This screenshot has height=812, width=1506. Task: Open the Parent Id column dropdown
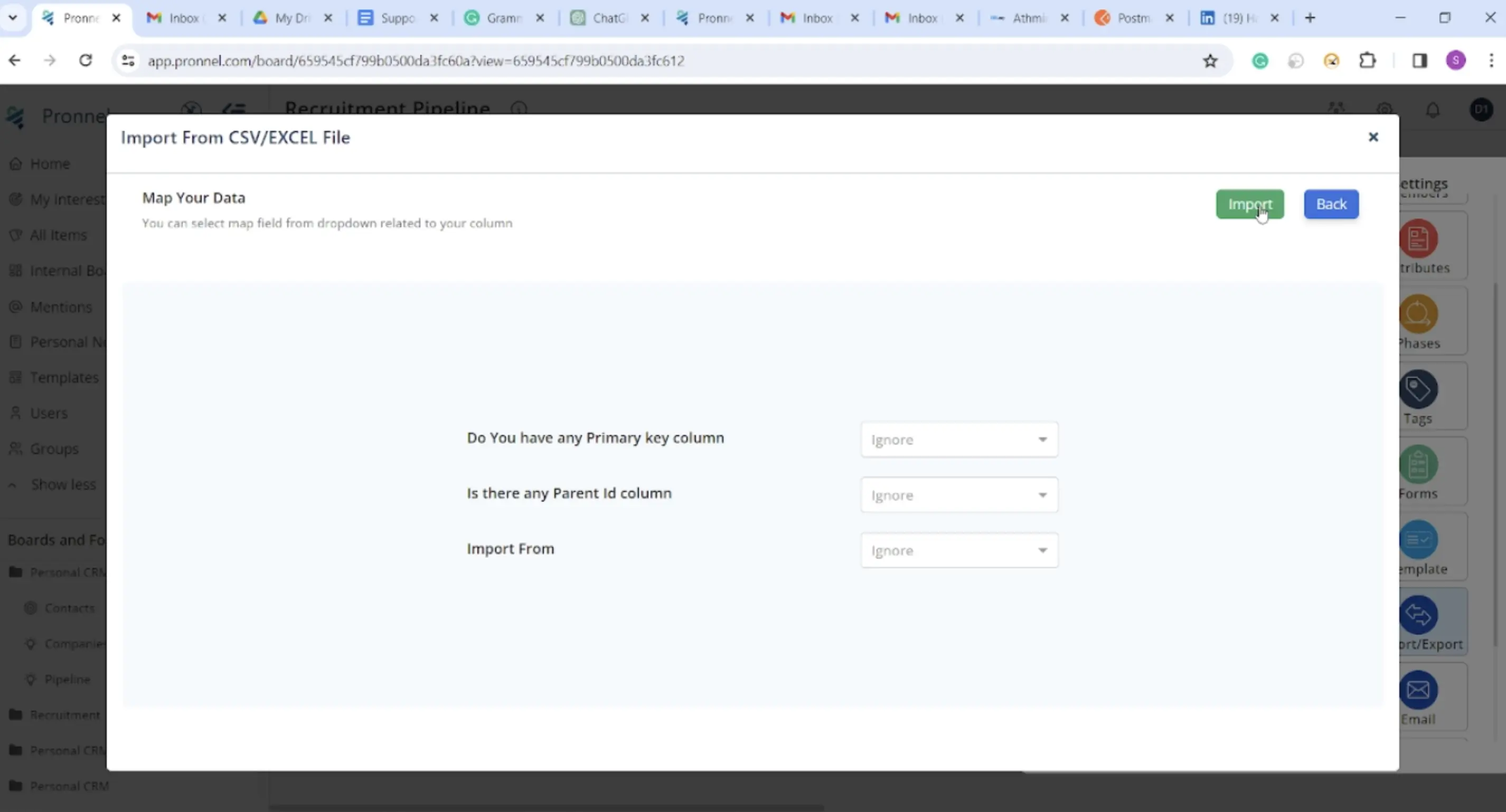[959, 495]
